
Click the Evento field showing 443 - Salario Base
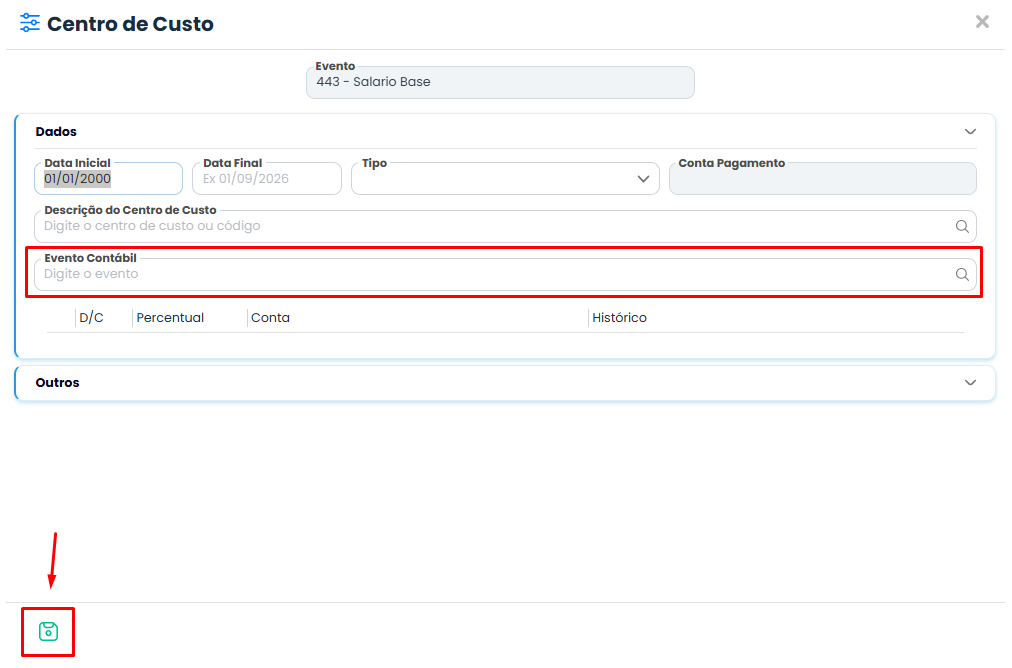pos(500,83)
